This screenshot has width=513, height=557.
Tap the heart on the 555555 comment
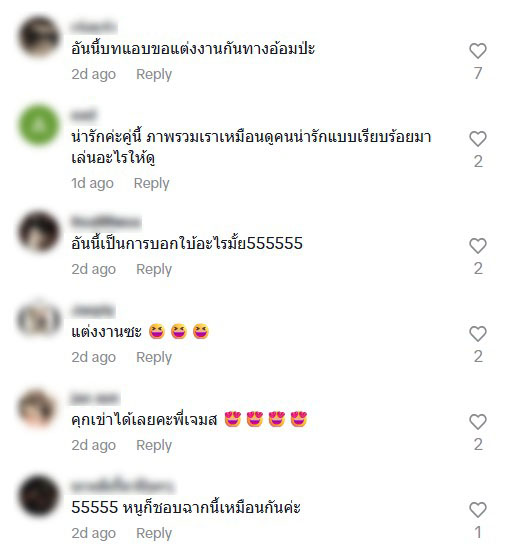tap(478, 246)
